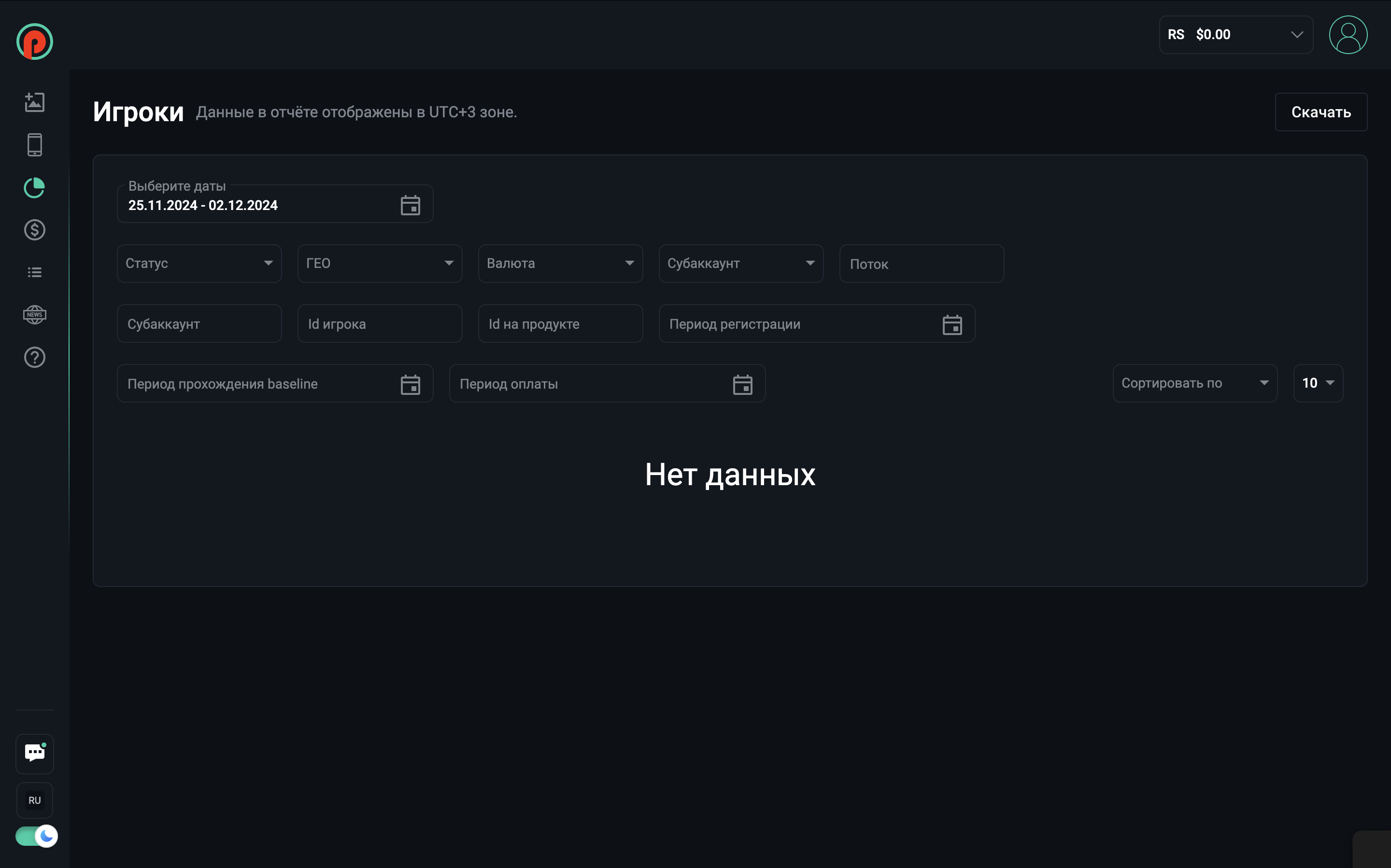Expand the RS $0.00 balance selector
The height and width of the screenshot is (868, 1391).
click(x=1235, y=35)
